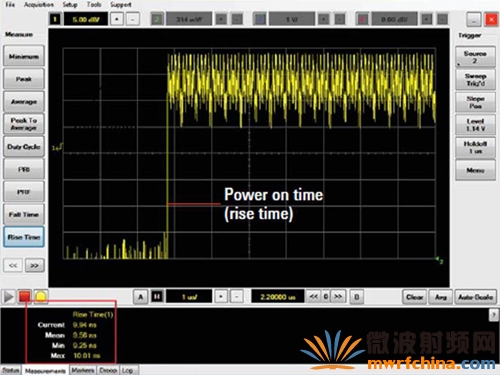Click the Duty Cycle measure button
The width and height of the screenshot is (500, 375).
point(24,147)
